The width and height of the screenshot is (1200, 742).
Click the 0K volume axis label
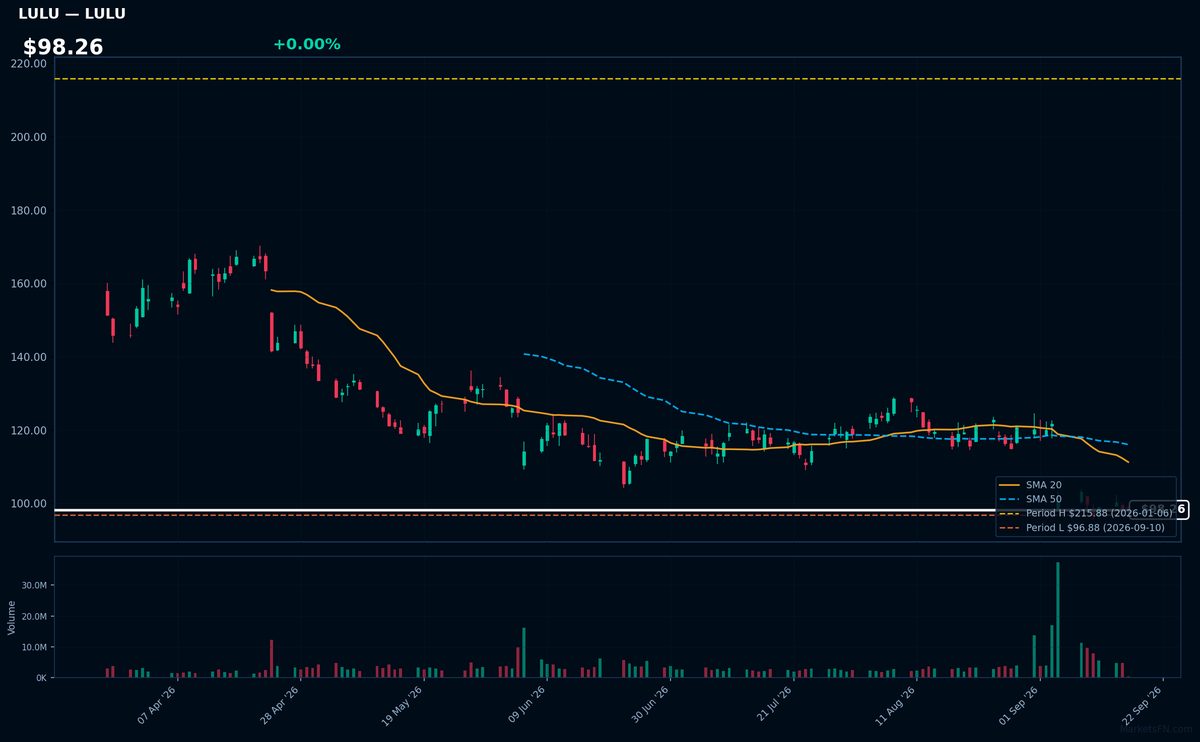tap(41, 677)
